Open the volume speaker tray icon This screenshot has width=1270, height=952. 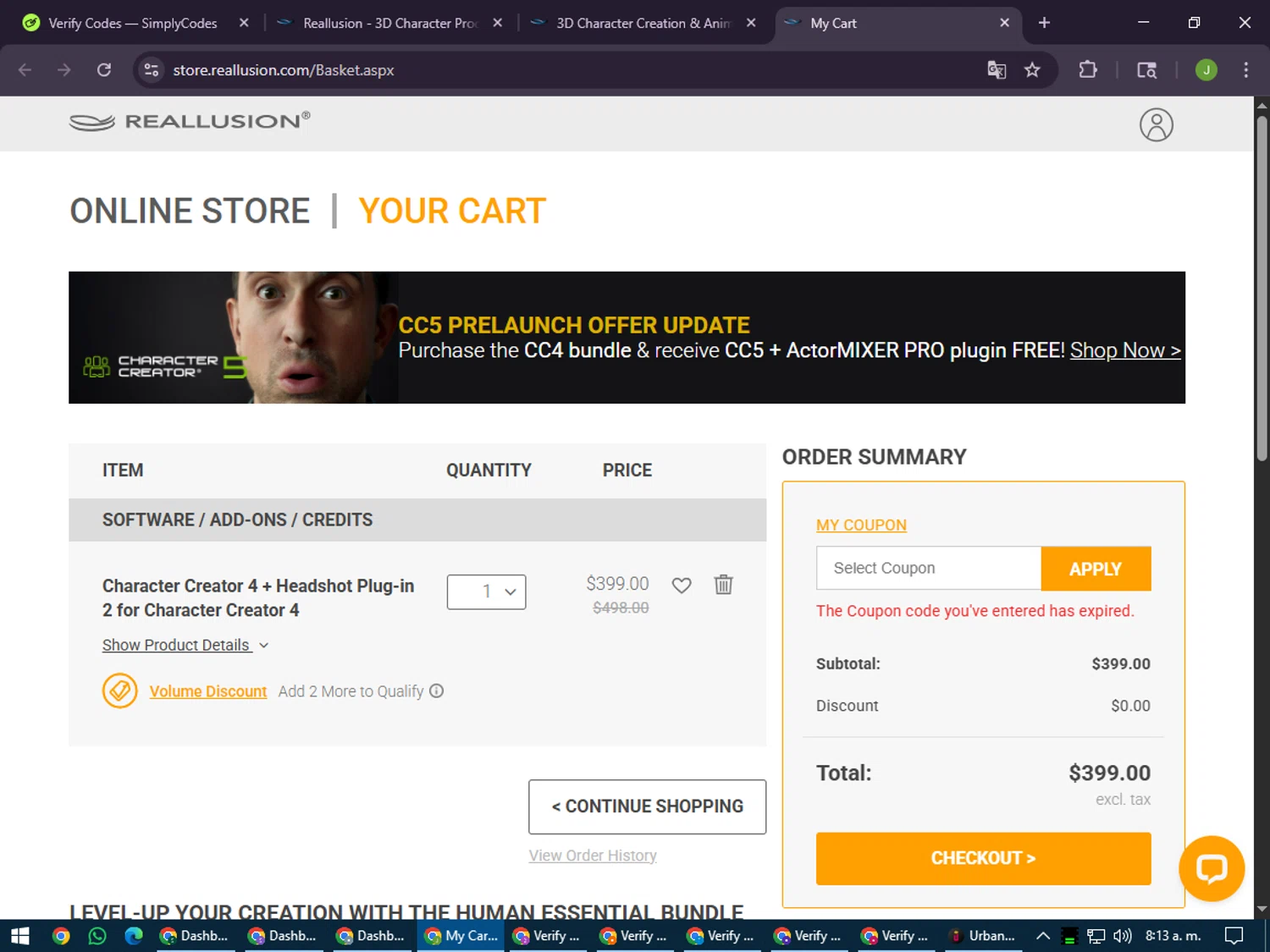(x=1123, y=935)
